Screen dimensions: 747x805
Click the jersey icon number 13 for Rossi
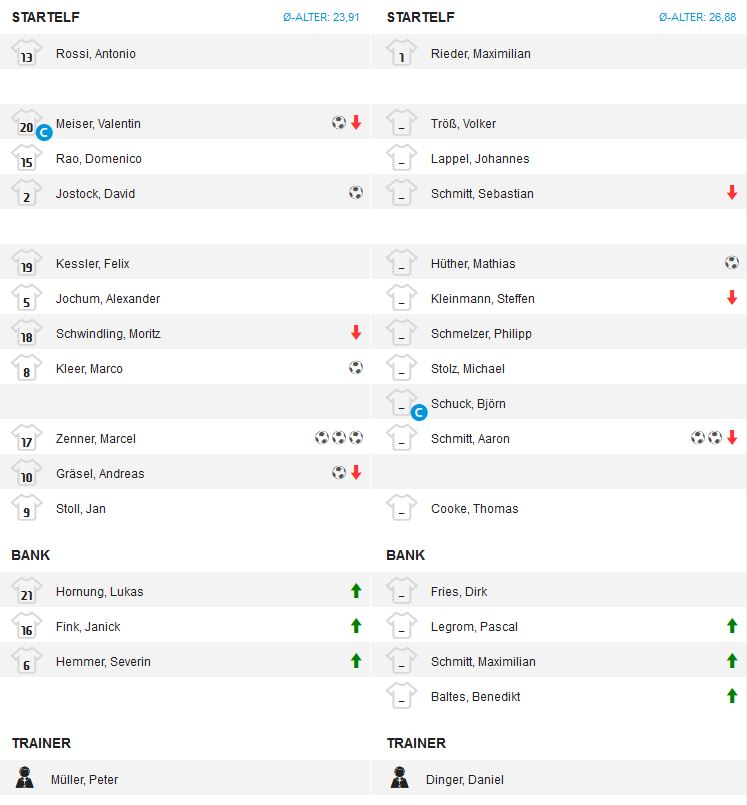pos(27,54)
